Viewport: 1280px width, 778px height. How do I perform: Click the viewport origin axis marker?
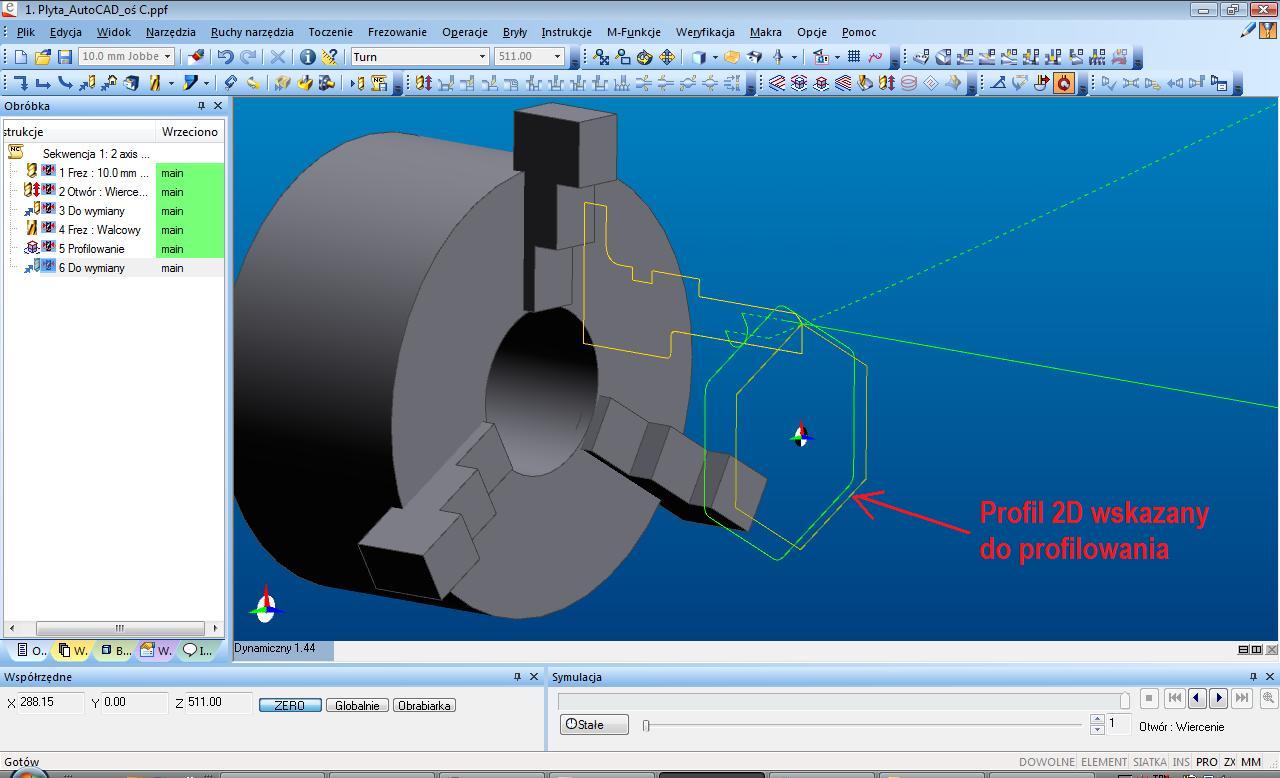(x=800, y=435)
